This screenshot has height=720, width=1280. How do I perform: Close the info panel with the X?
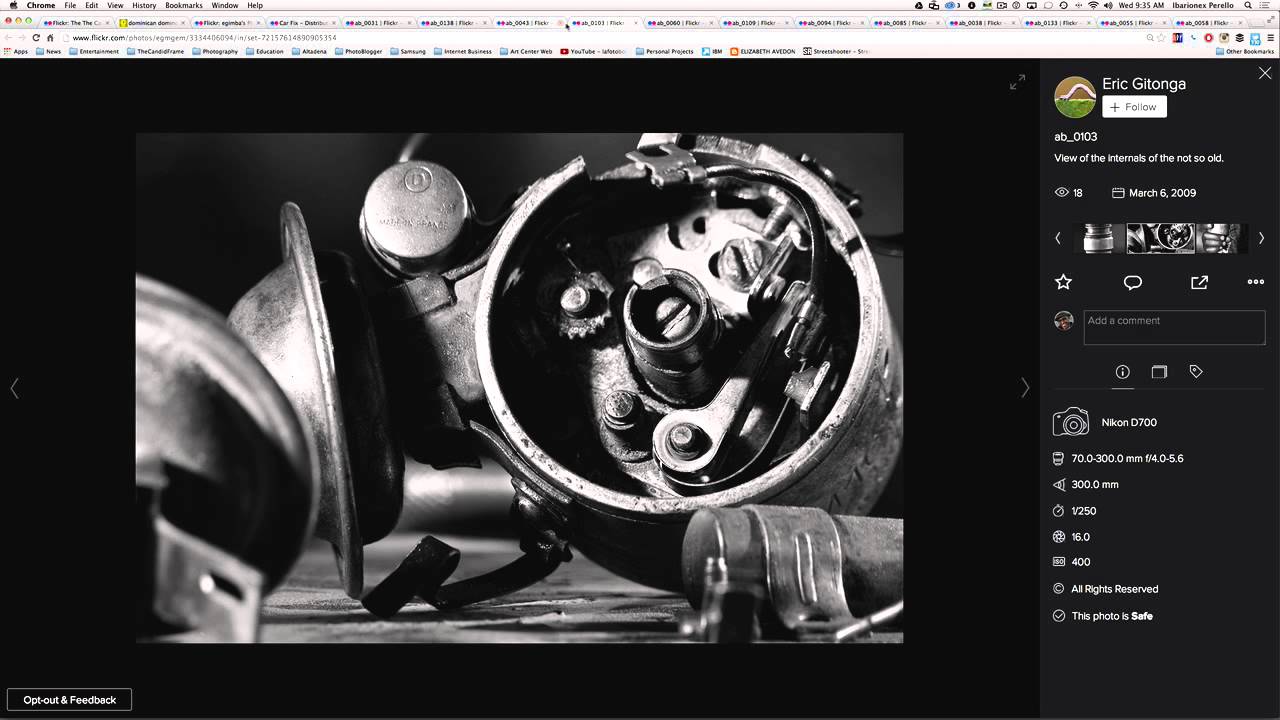point(1265,73)
